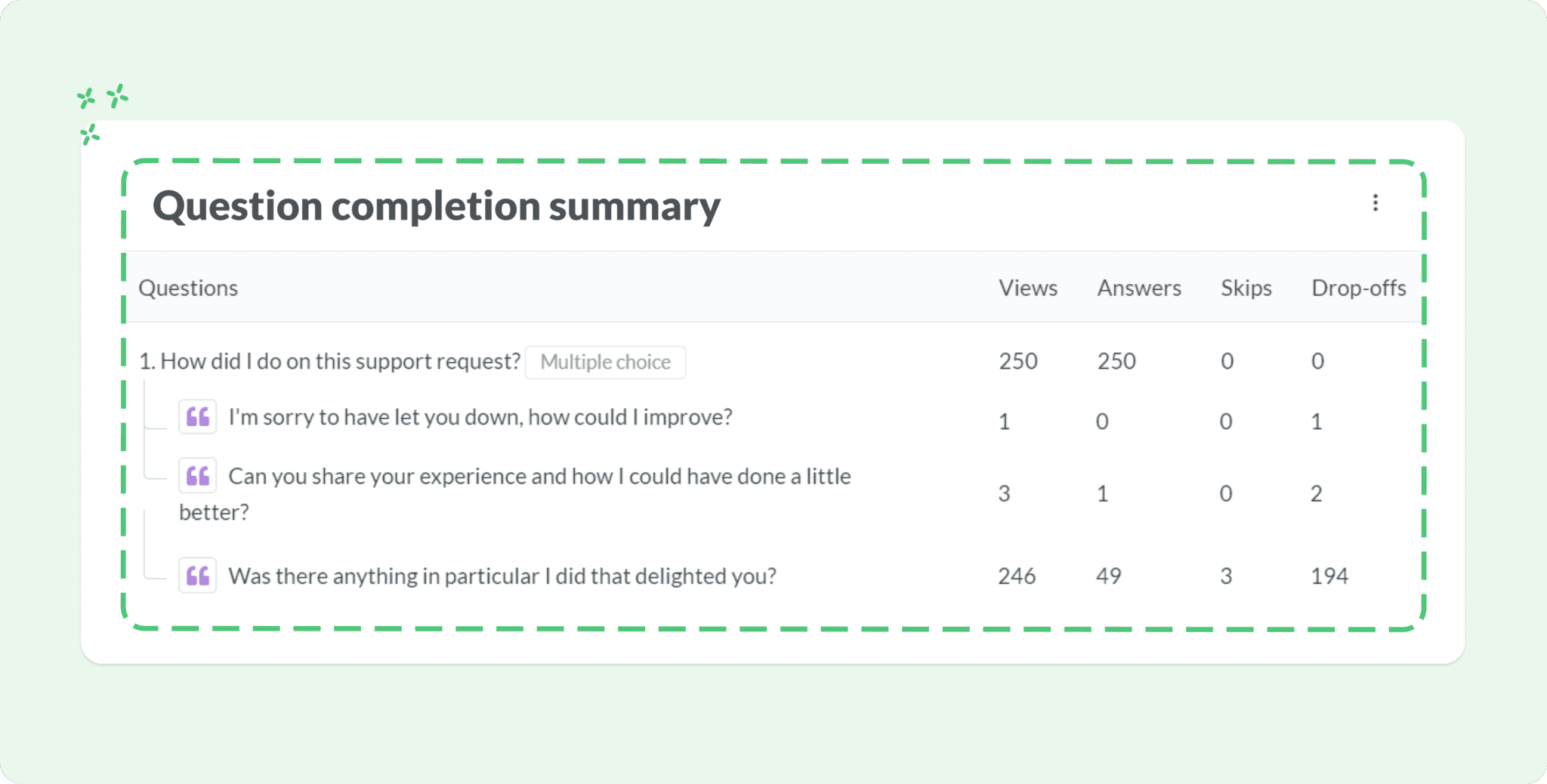
Task: Click the 'Question completion summary' title
Action: tap(437, 205)
